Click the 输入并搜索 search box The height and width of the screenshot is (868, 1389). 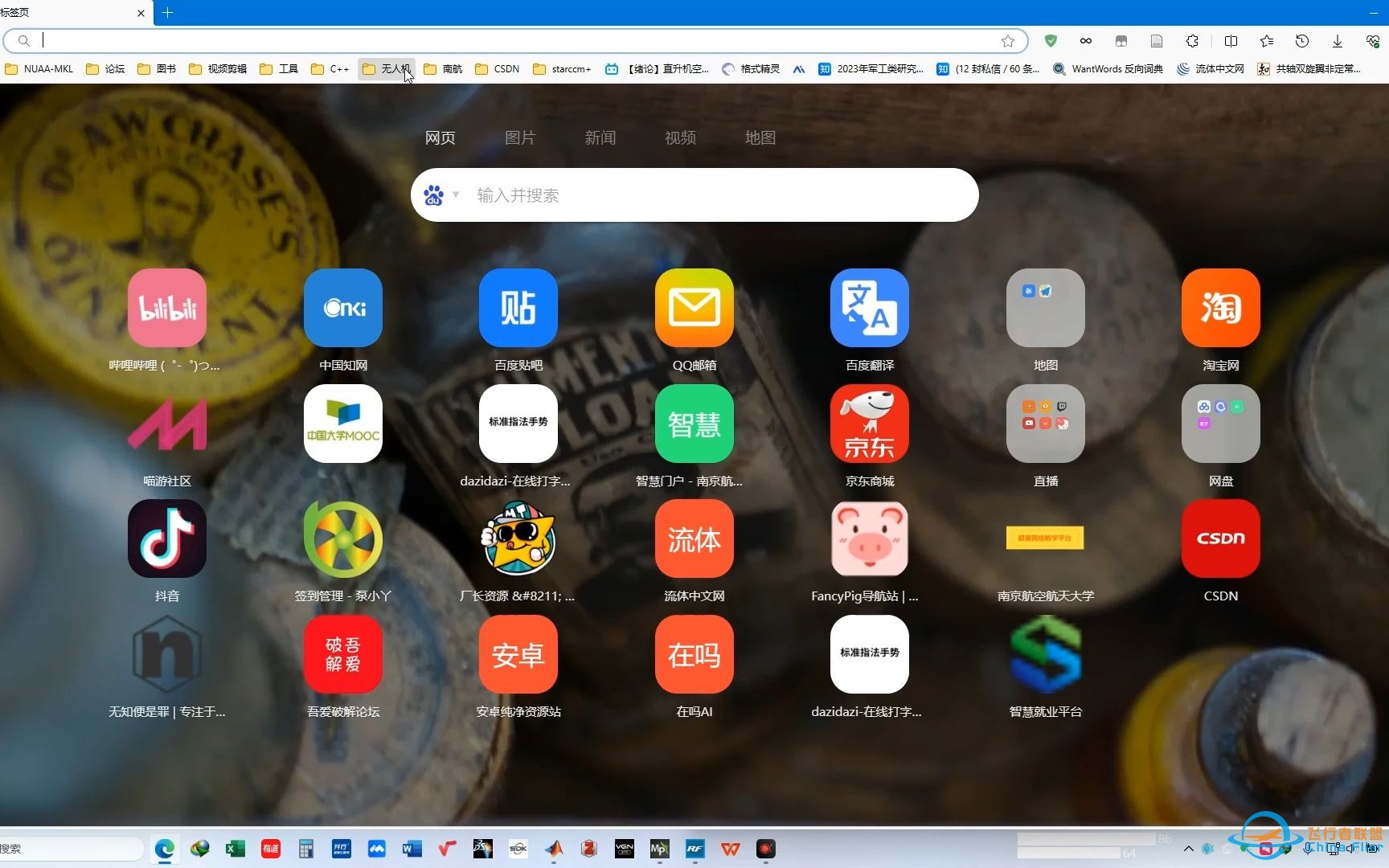(x=694, y=194)
